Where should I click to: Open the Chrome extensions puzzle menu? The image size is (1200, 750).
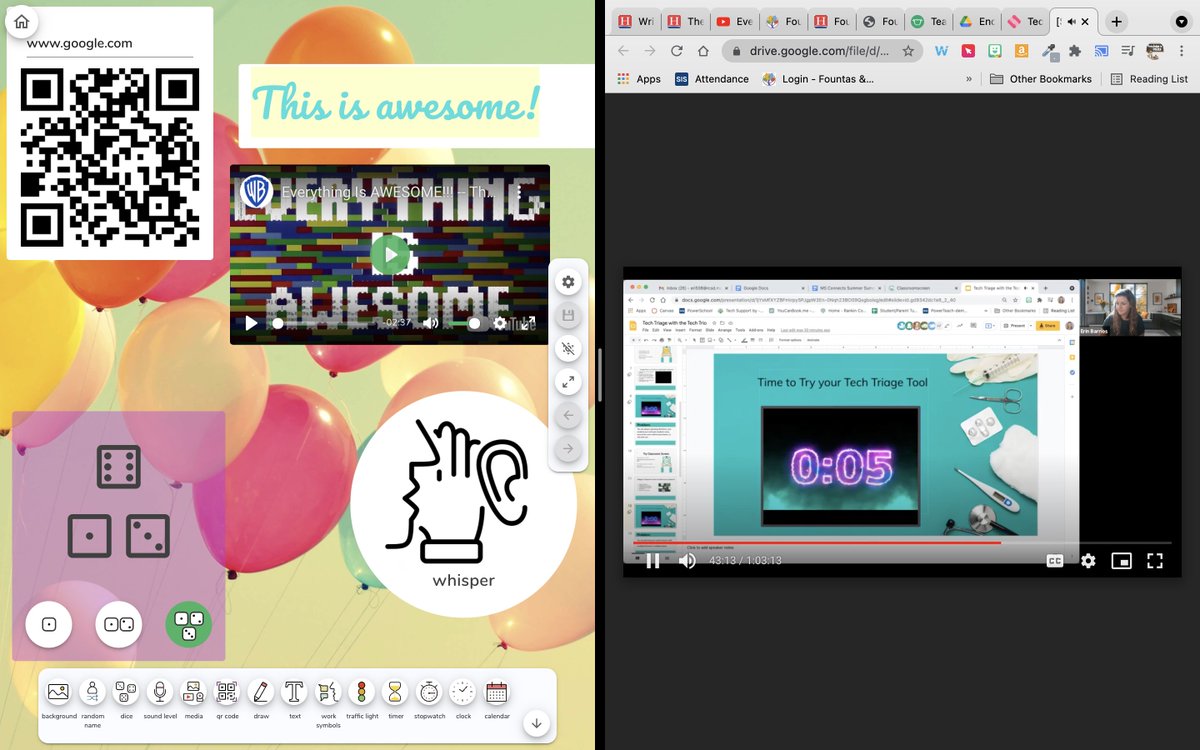click(1075, 51)
